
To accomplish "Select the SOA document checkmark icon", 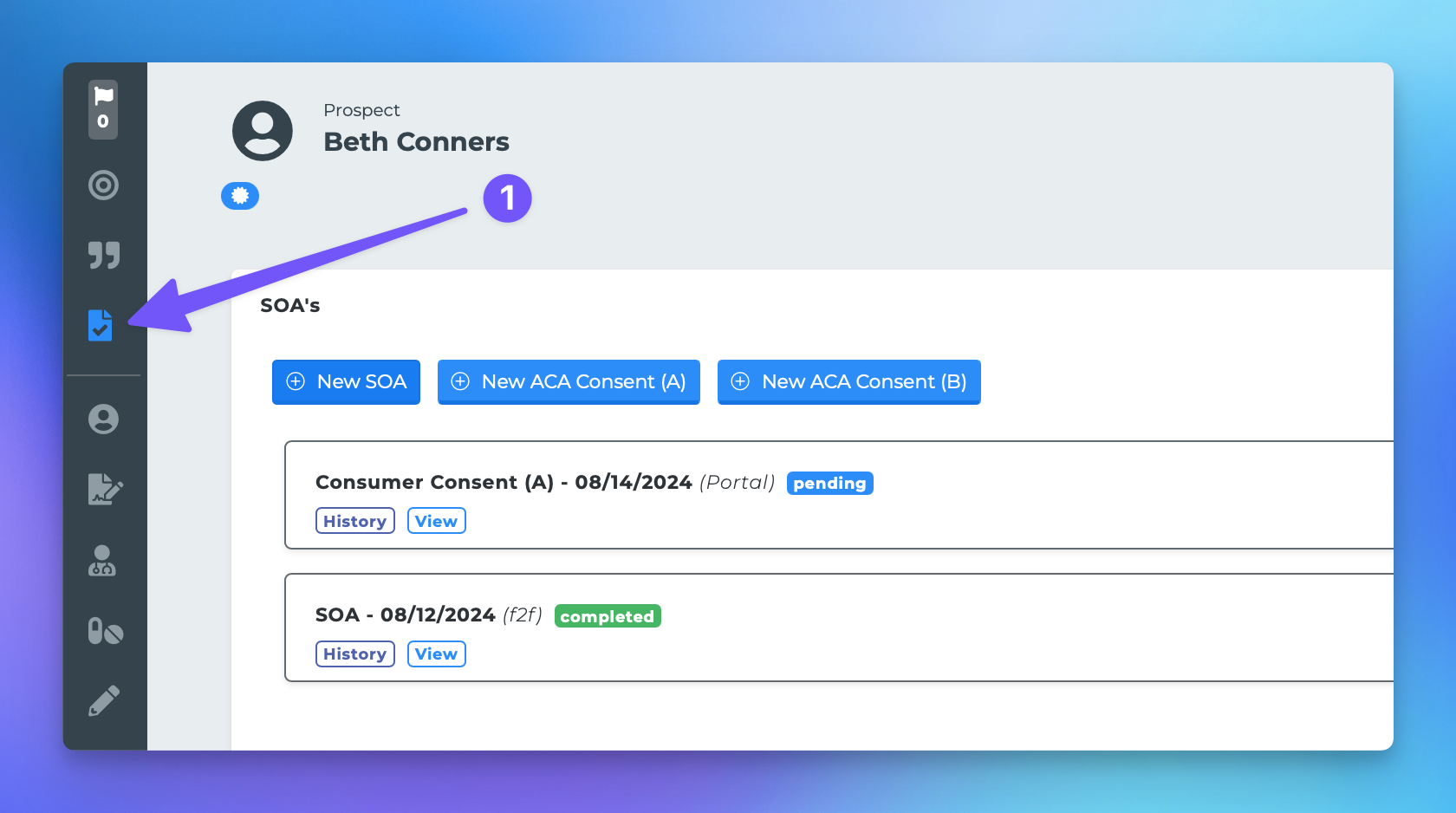I will point(101,325).
